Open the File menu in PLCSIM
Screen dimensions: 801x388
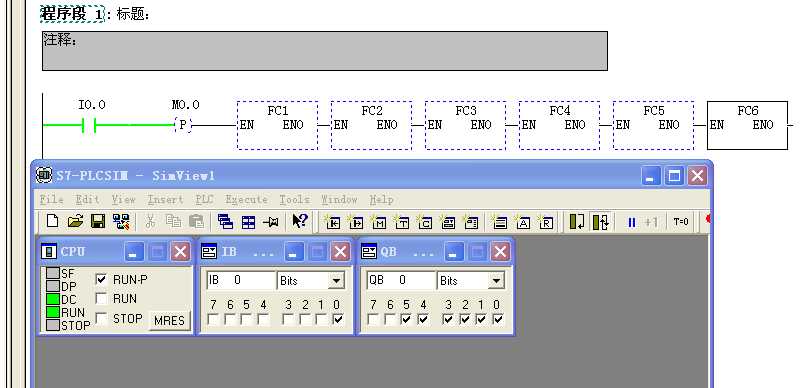point(52,199)
